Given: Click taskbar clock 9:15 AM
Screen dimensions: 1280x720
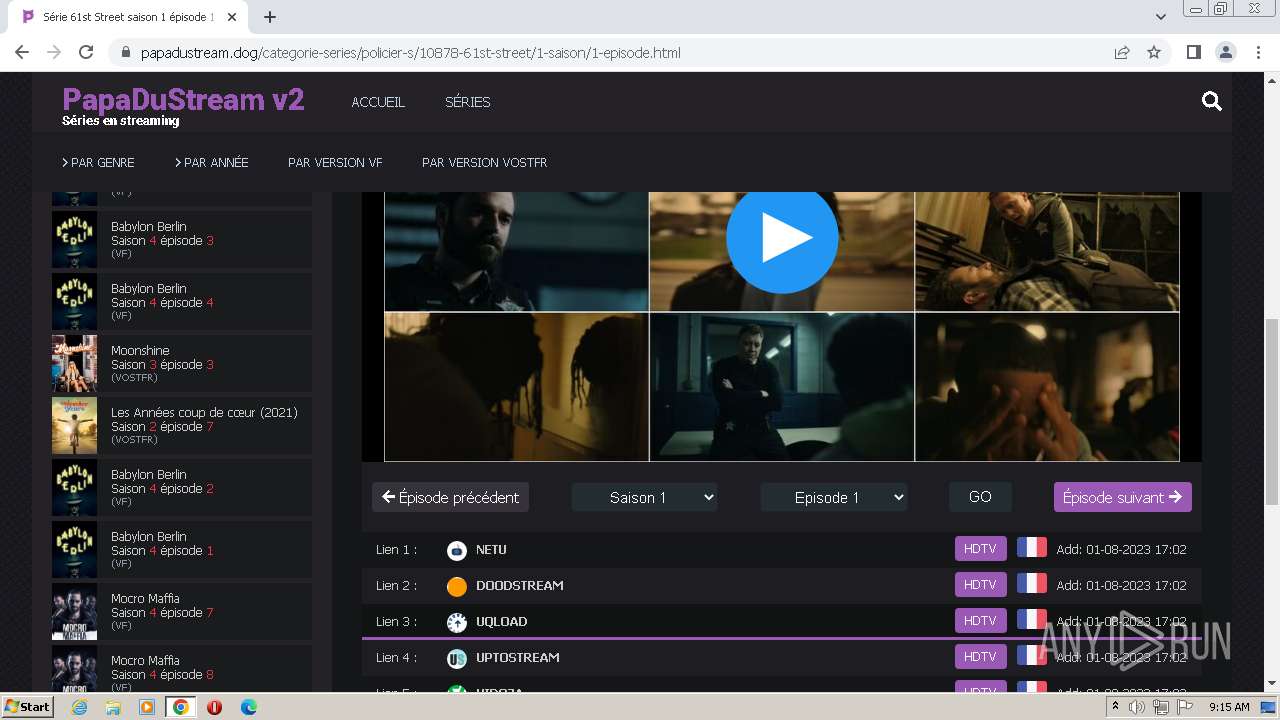Looking at the screenshot, I should pyautogui.click(x=1229, y=707).
